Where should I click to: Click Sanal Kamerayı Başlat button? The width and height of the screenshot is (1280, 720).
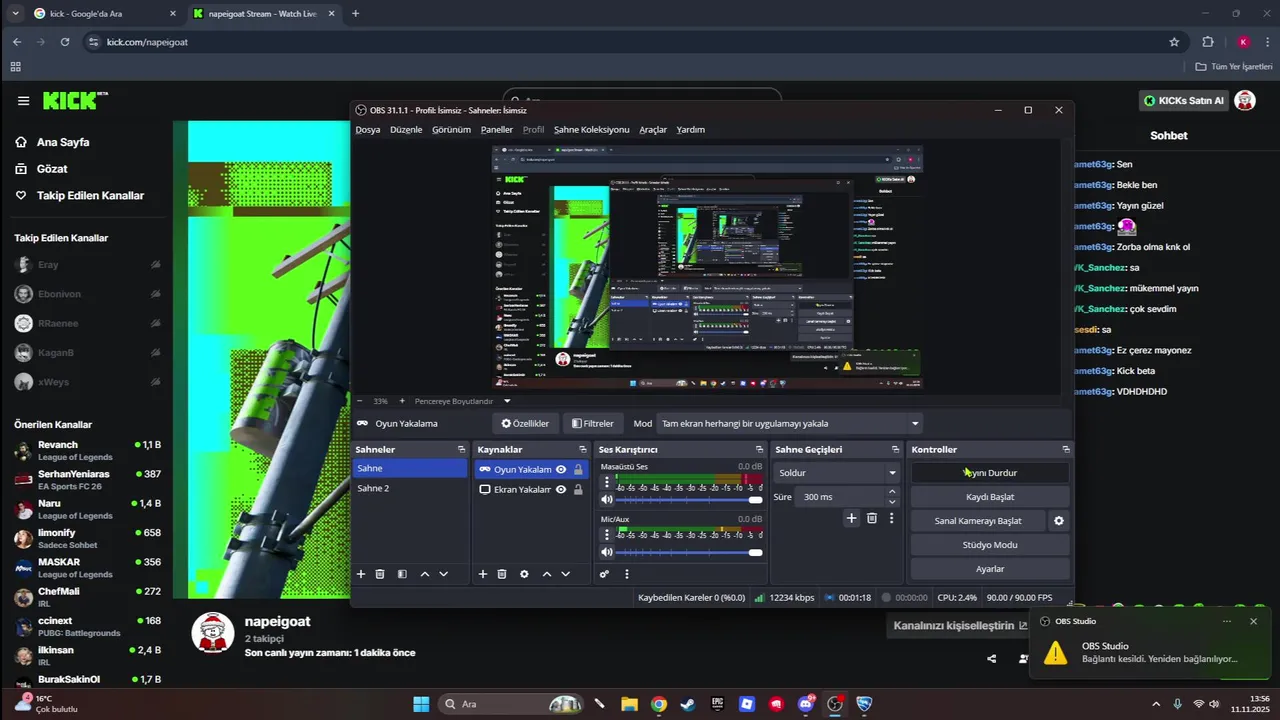click(978, 521)
